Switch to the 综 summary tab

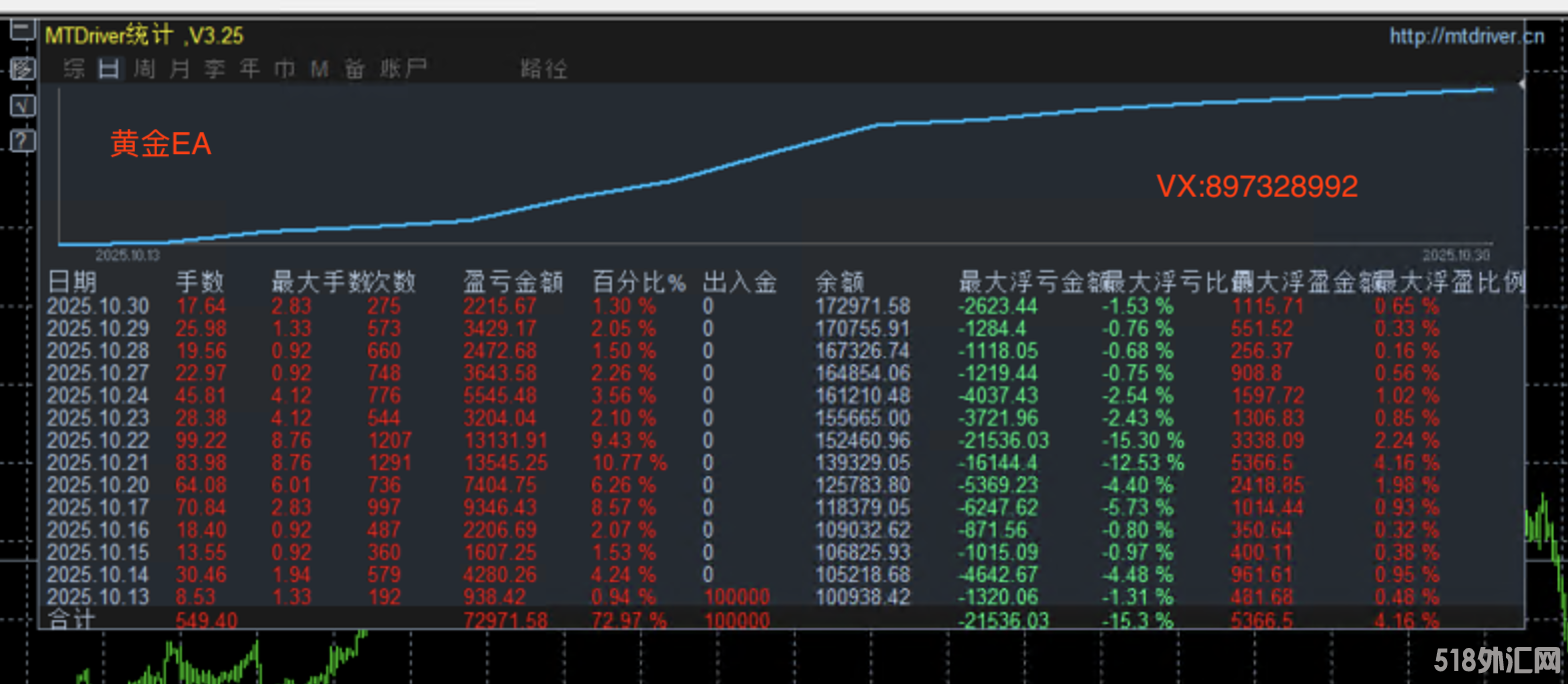tap(74, 69)
